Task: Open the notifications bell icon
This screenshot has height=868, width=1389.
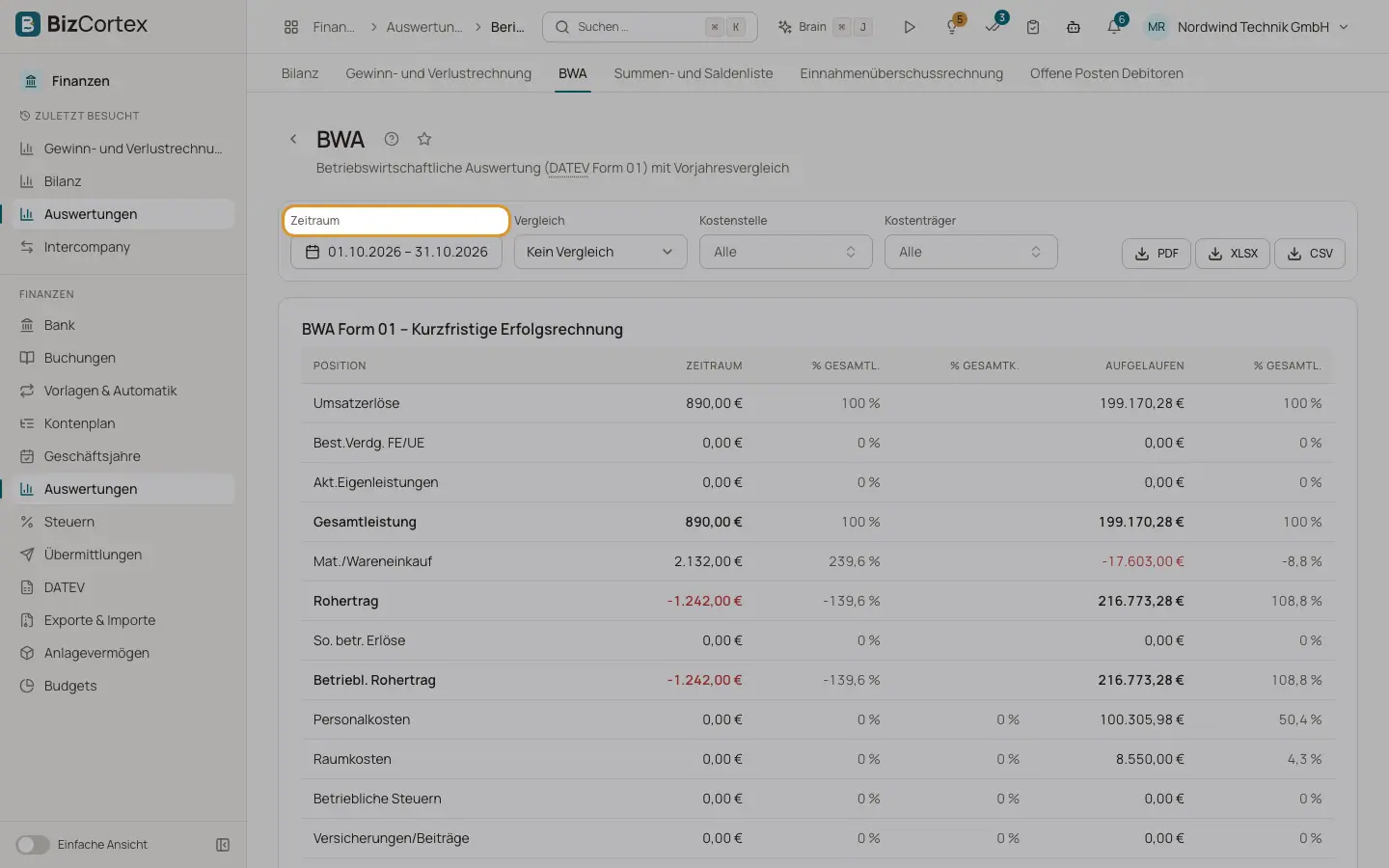Action: [1114, 27]
